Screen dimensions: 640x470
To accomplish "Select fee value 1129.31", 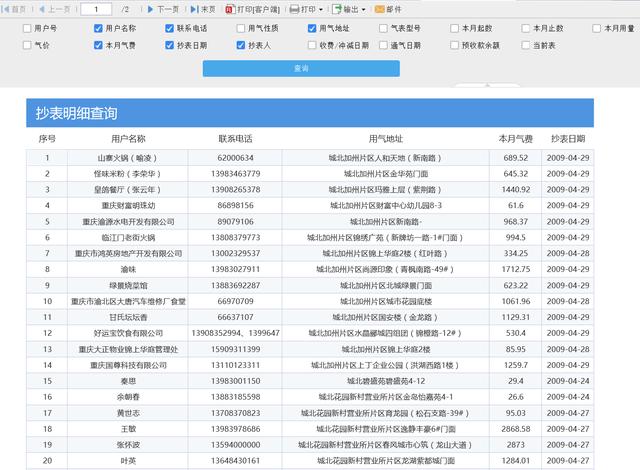I will pos(516,317).
